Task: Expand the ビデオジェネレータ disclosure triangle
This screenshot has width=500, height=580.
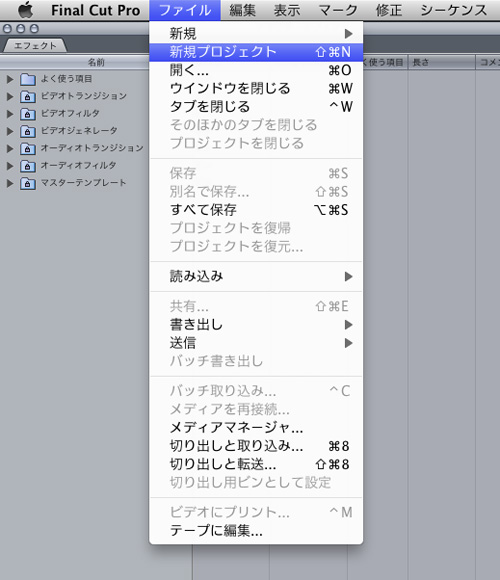Action: pos(10,131)
